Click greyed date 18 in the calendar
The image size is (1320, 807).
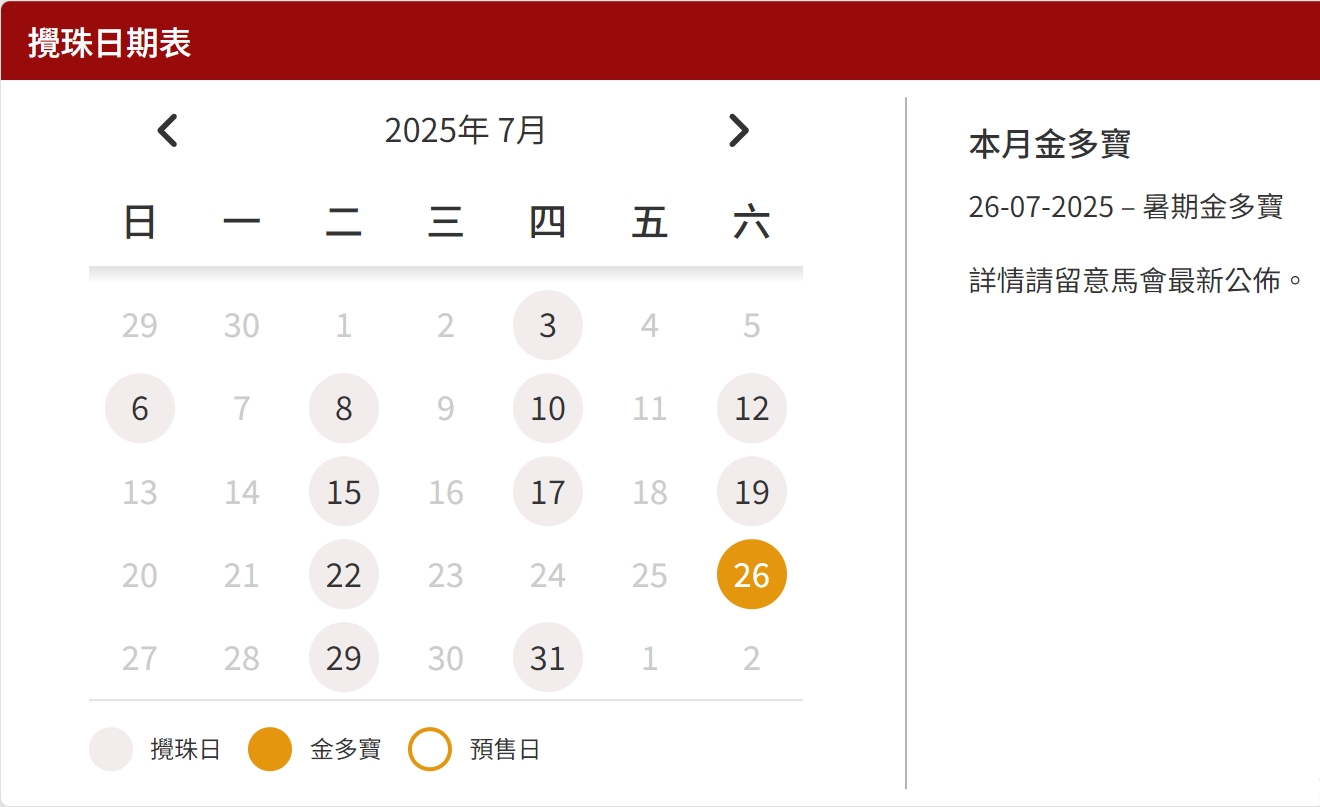tap(650, 492)
